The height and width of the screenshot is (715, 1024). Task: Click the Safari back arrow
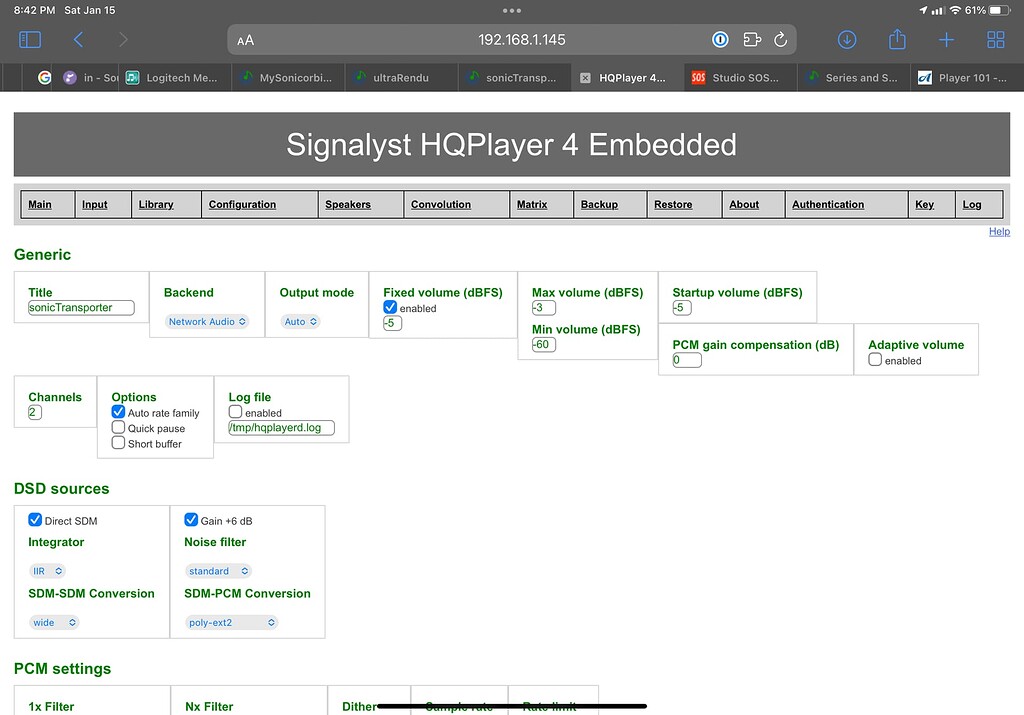[77, 39]
